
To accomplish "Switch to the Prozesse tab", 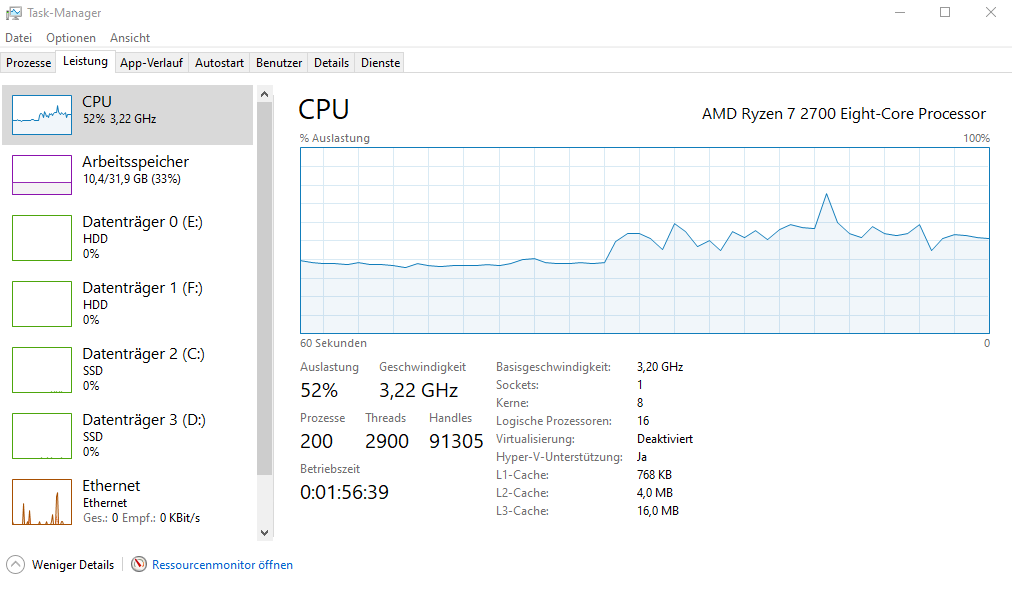I will click(29, 63).
